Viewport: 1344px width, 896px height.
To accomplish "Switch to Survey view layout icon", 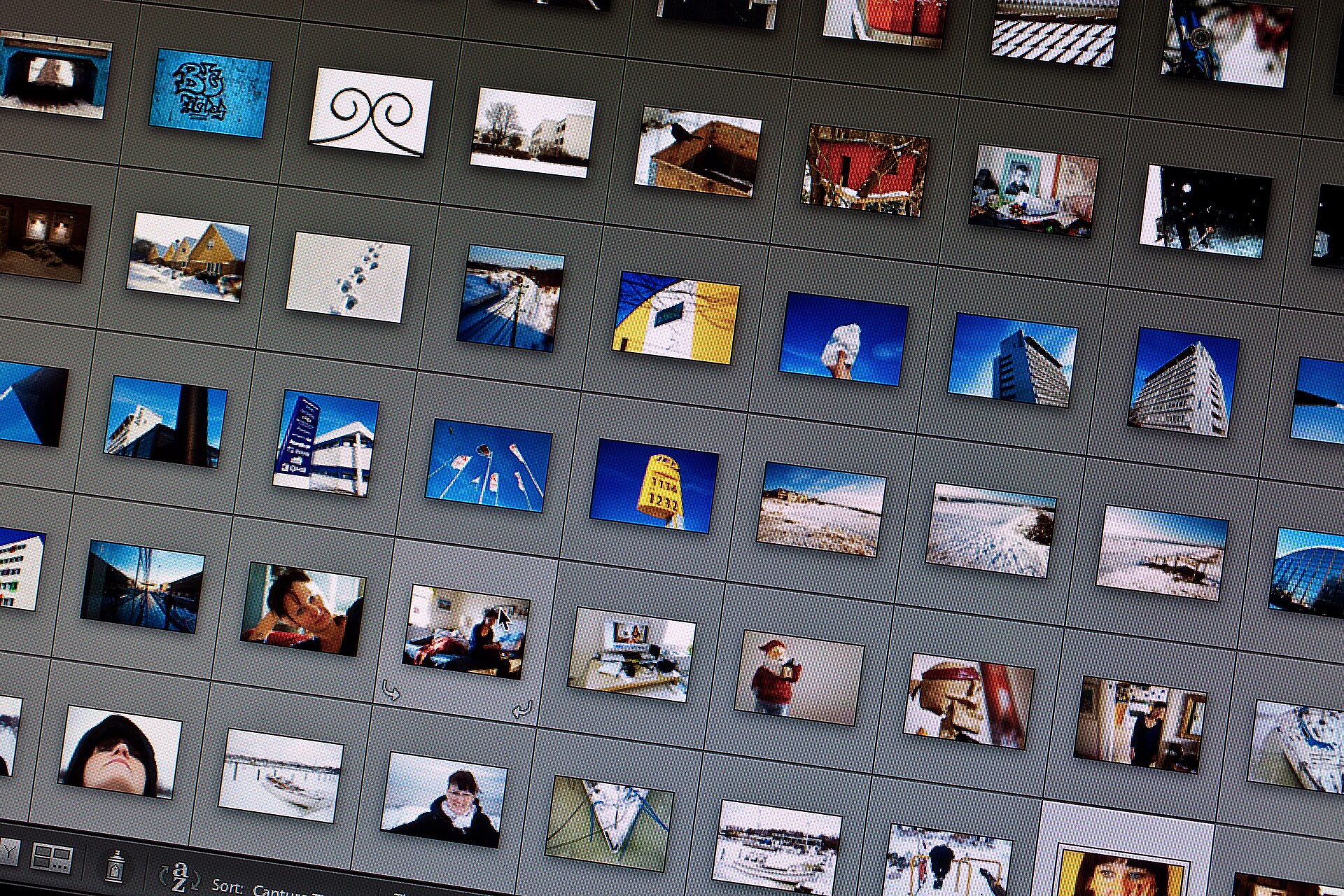I will (x=52, y=858).
